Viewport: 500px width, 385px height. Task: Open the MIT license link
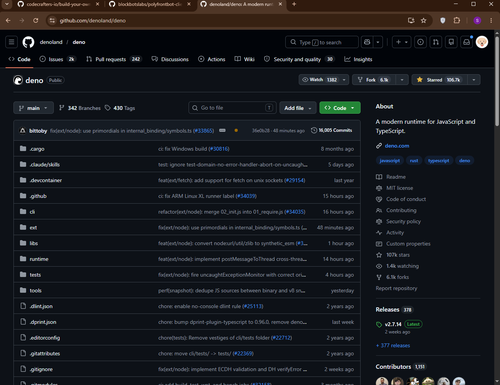(x=399, y=188)
